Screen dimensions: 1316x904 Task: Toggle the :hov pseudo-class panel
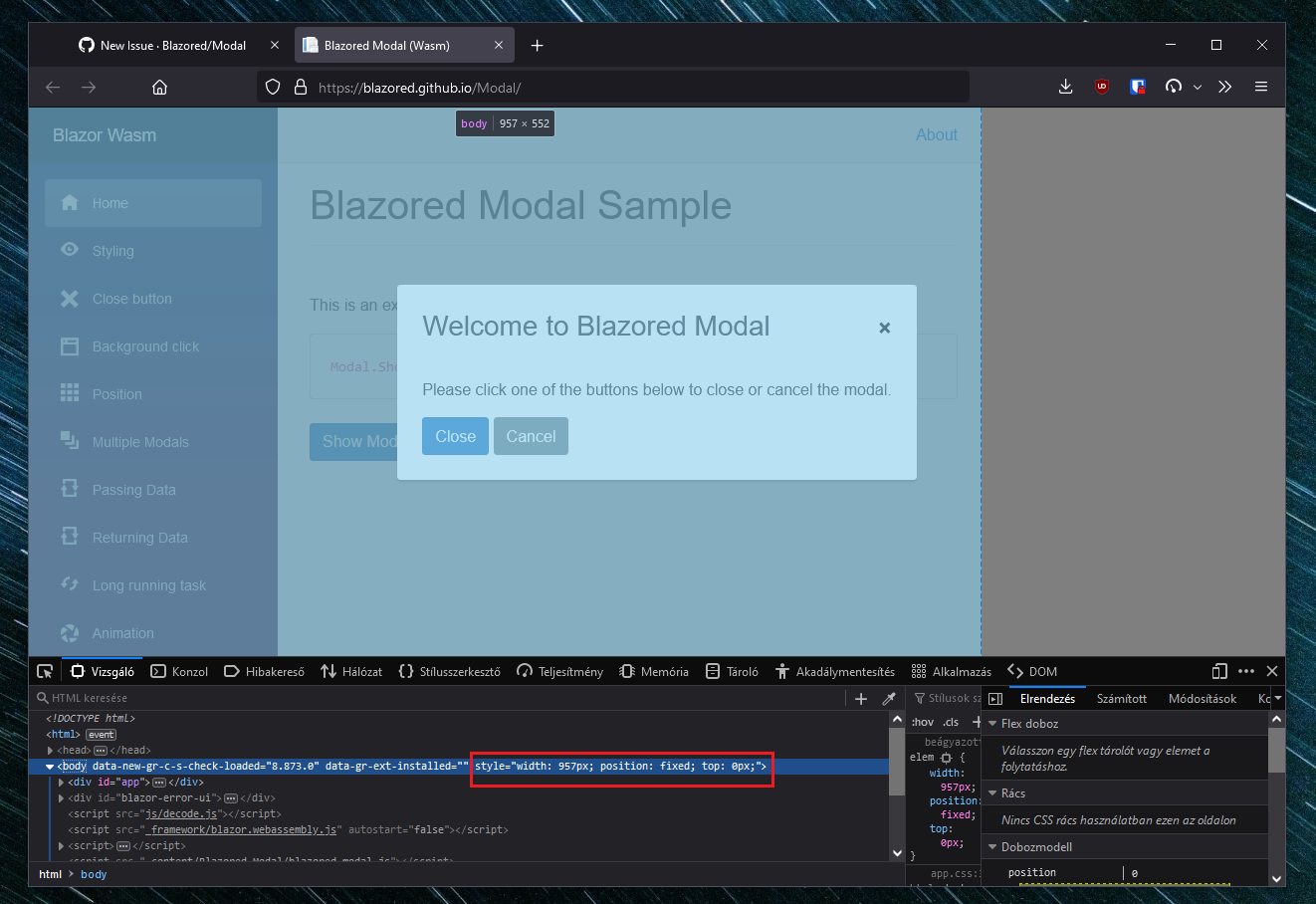point(923,723)
